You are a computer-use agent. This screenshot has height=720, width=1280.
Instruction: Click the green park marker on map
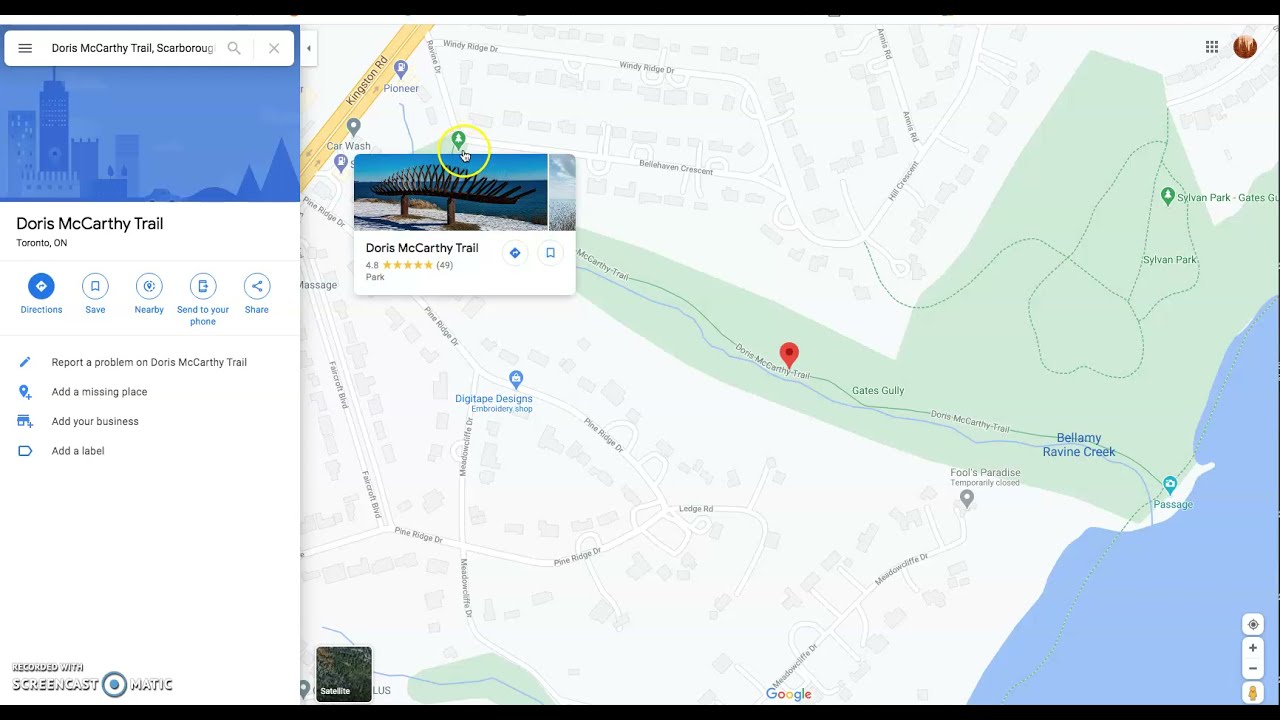point(459,140)
